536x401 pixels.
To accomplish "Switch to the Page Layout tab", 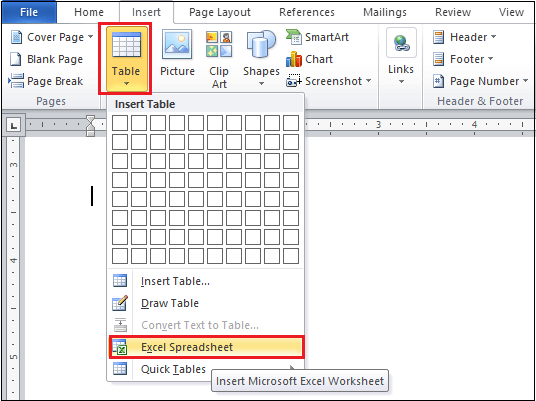I will pyautogui.click(x=220, y=12).
